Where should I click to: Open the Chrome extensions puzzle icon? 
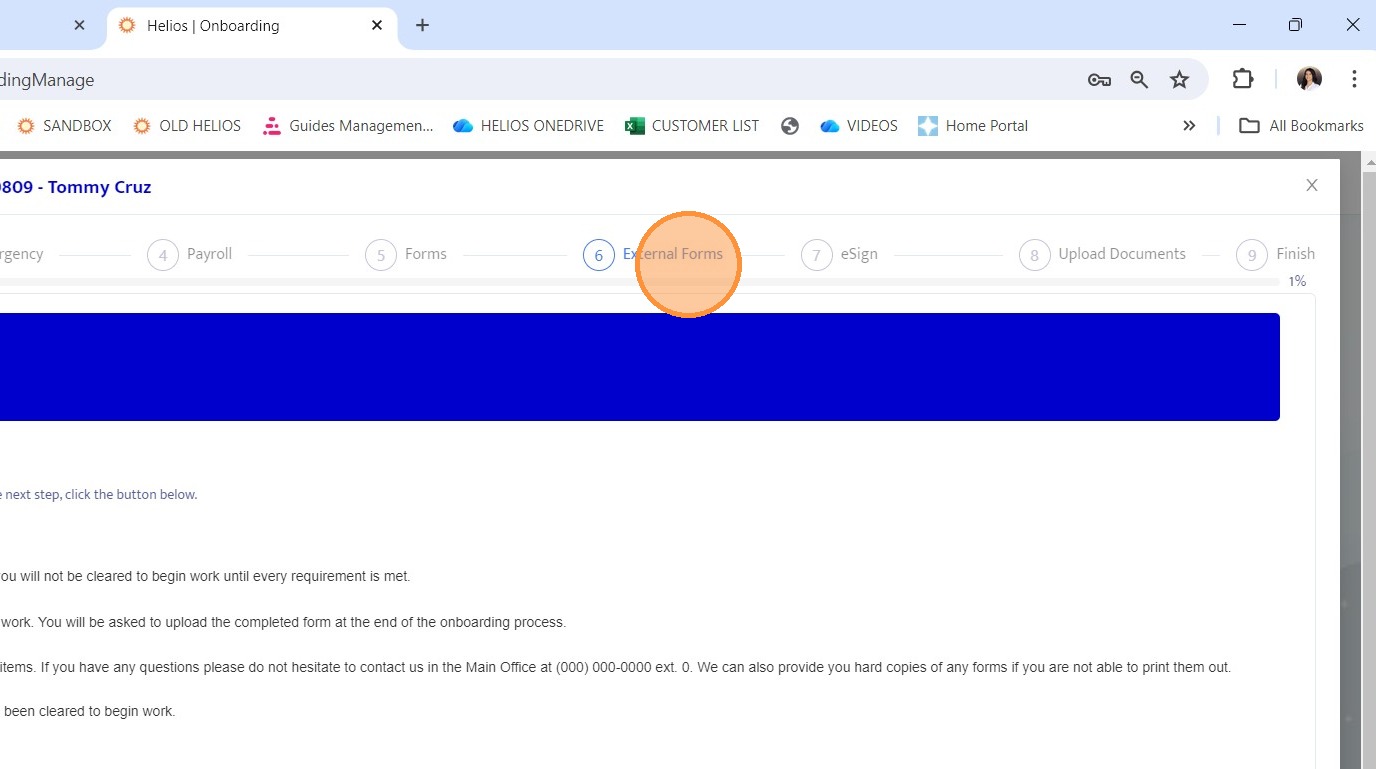[x=1242, y=79]
